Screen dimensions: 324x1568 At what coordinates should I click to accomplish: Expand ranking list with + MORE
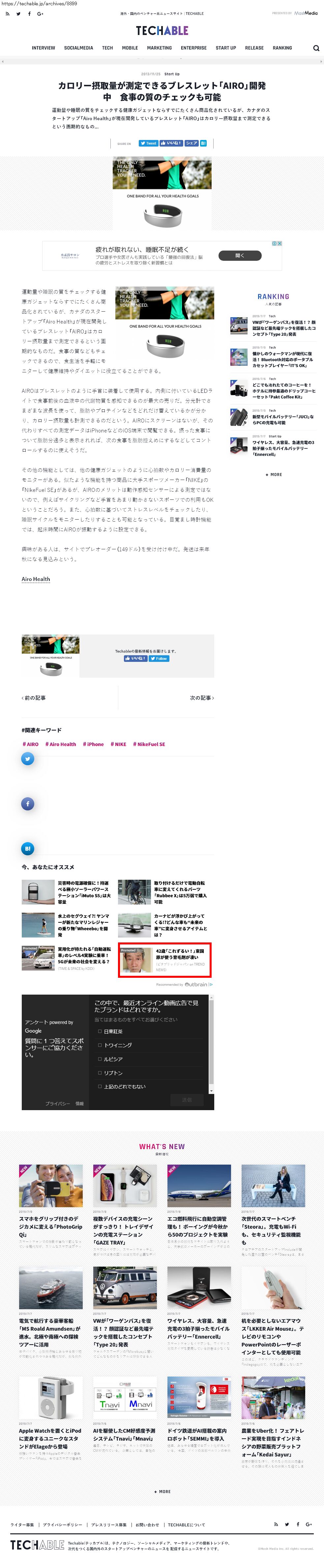pos(274,474)
